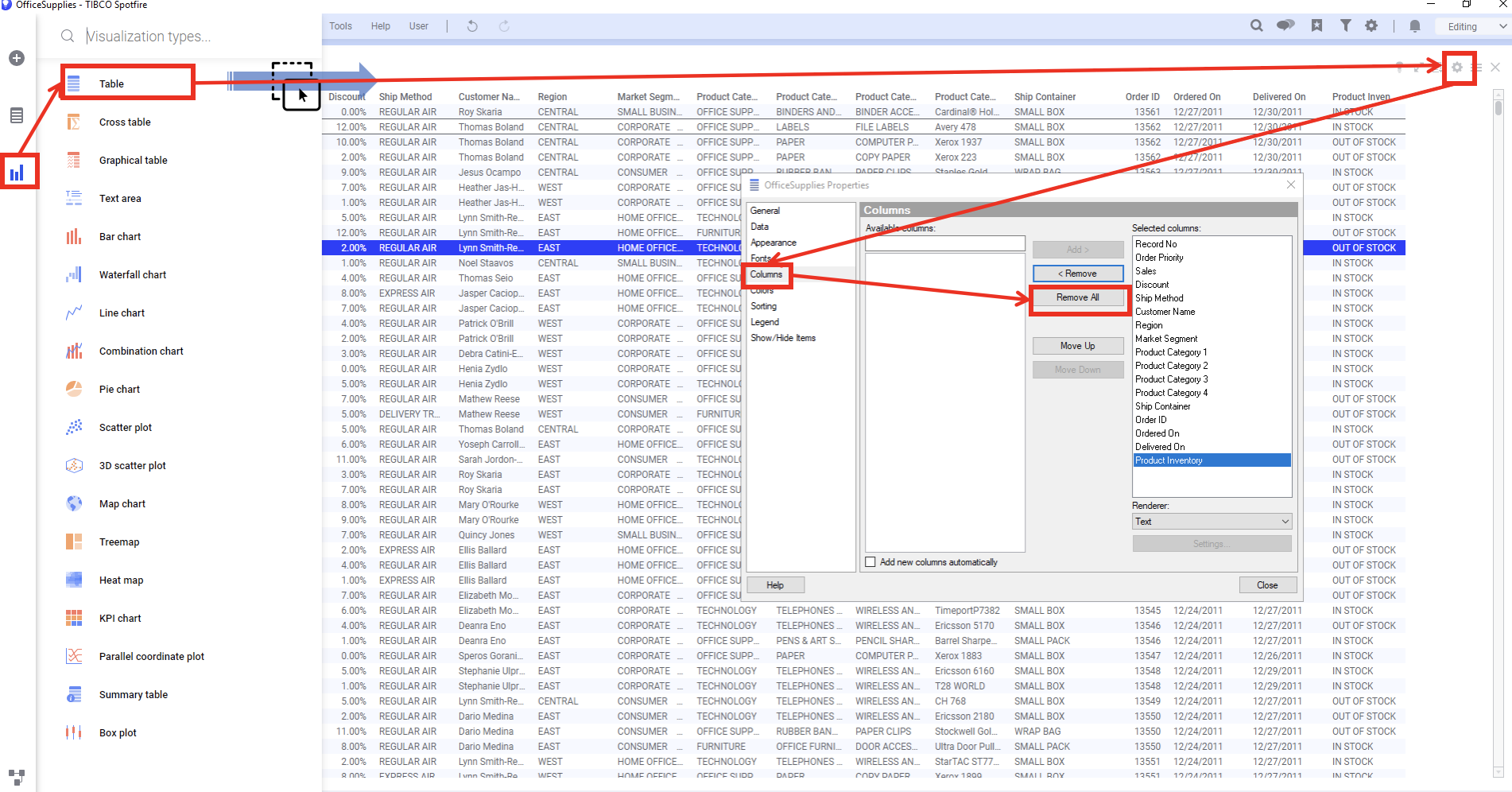Select Appearance in properties list
The image size is (1512, 792).
[x=773, y=243]
